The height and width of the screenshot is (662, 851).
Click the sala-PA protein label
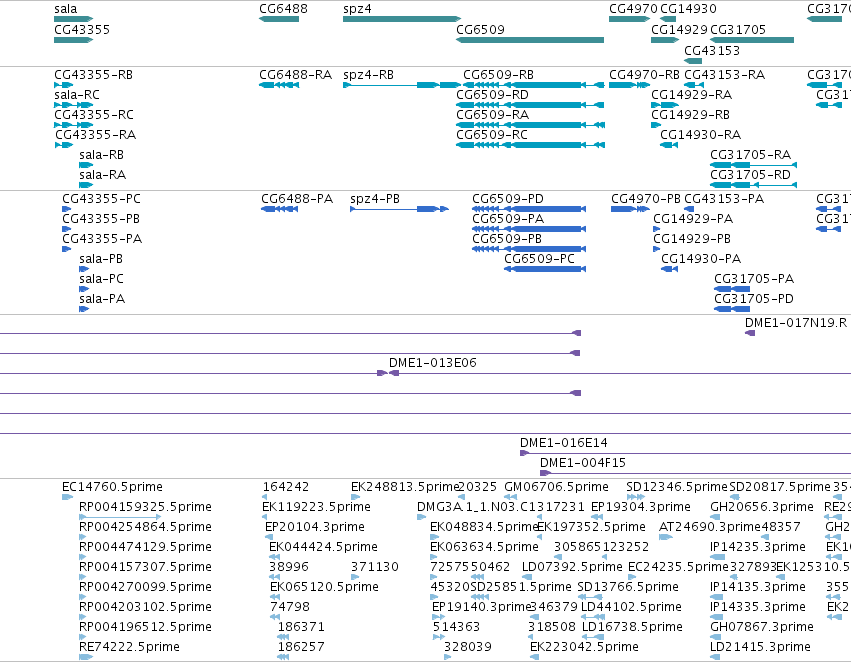point(102,298)
